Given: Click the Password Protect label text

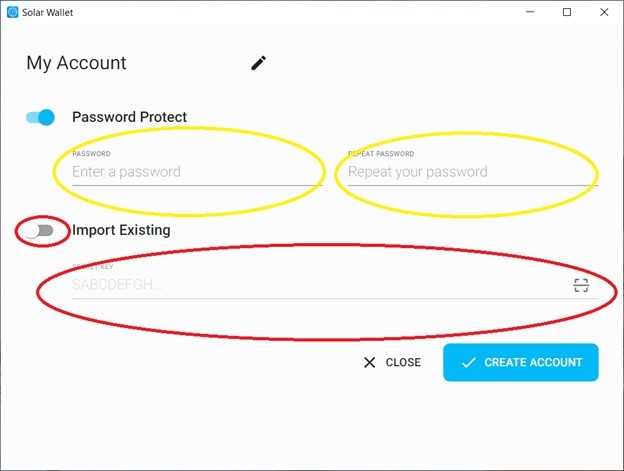Looking at the screenshot, I should 129,117.
